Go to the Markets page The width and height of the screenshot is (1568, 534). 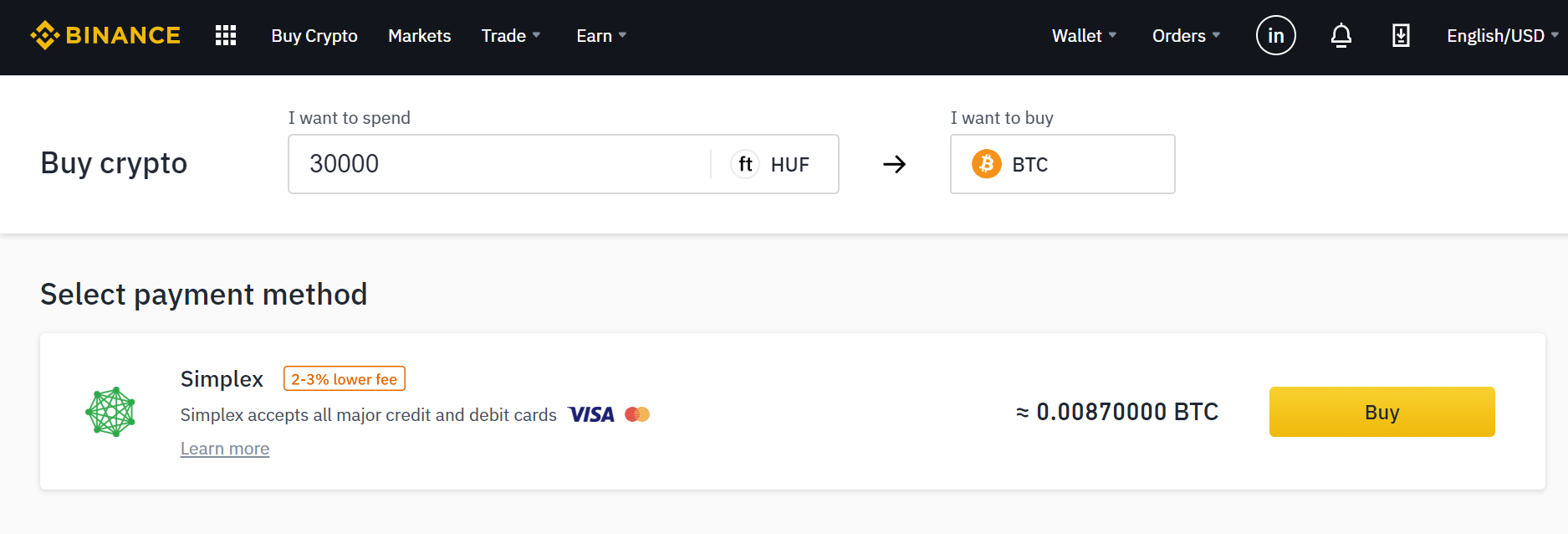coord(420,36)
